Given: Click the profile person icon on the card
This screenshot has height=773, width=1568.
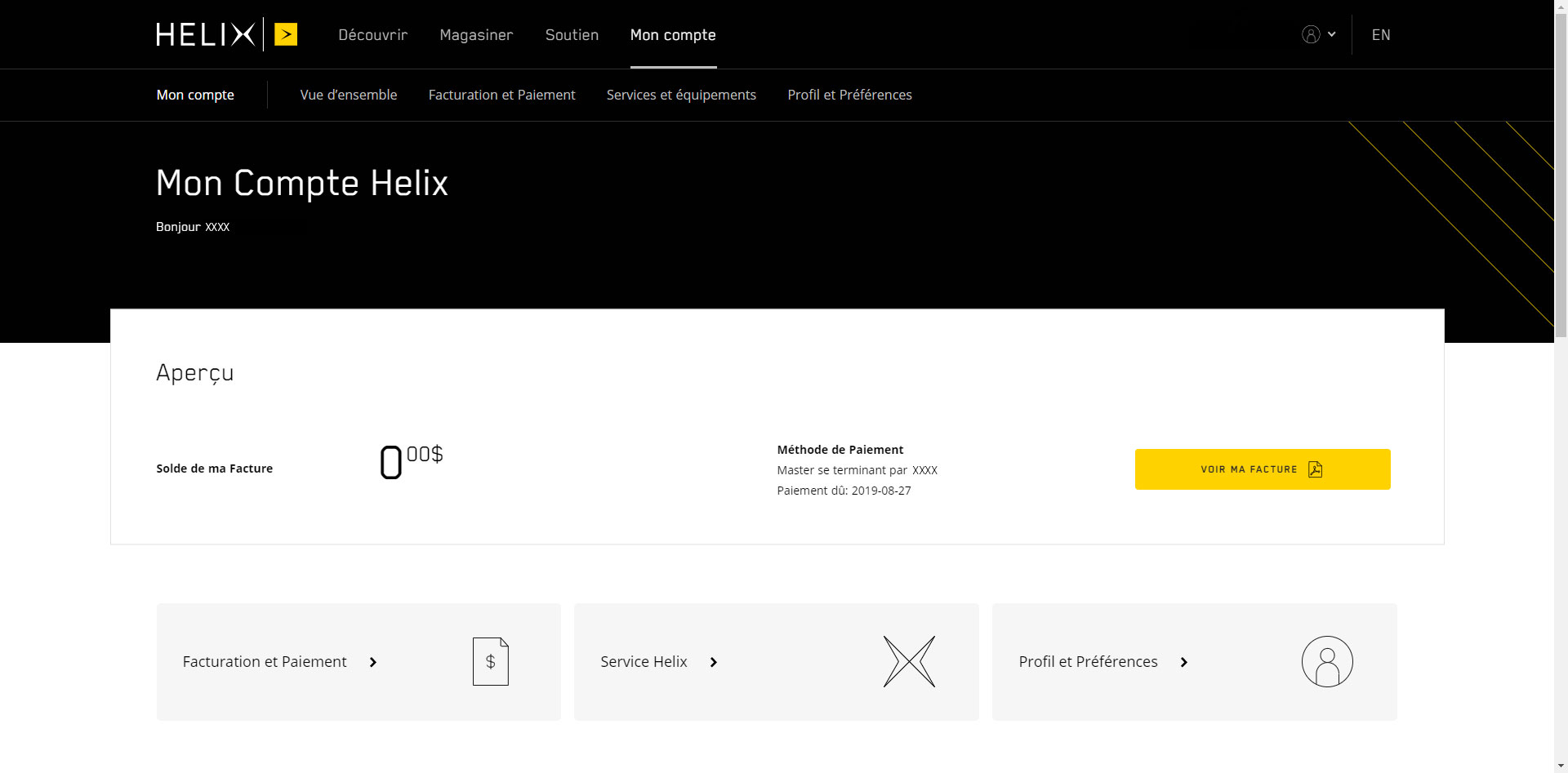Looking at the screenshot, I should pyautogui.click(x=1327, y=661).
